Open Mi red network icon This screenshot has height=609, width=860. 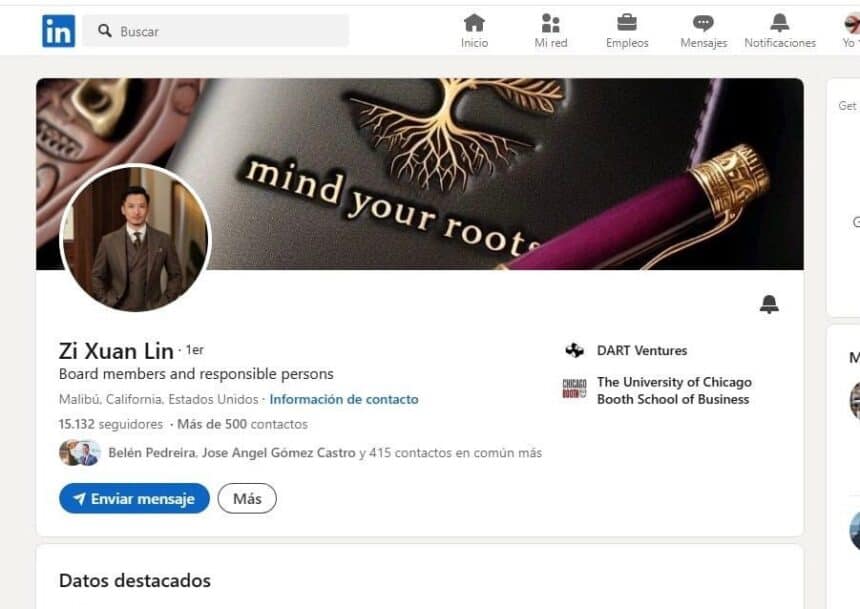(x=551, y=23)
